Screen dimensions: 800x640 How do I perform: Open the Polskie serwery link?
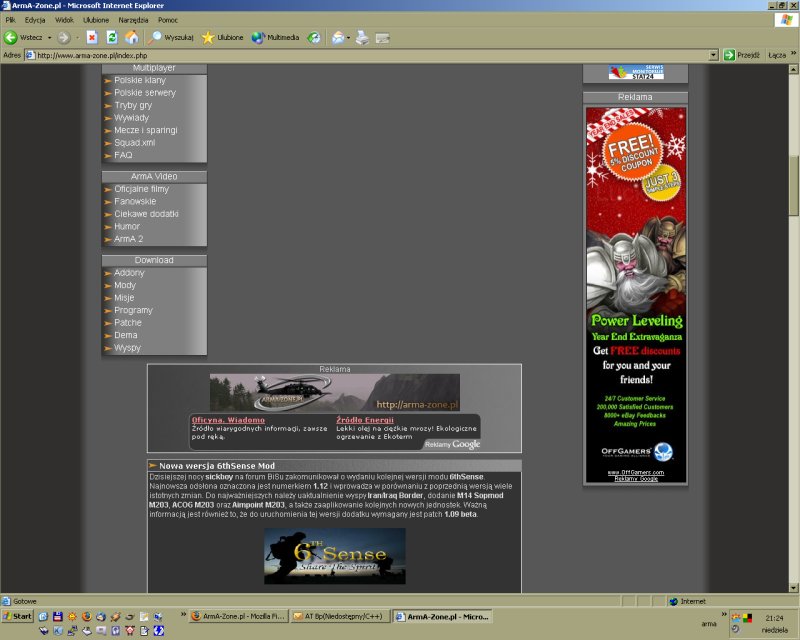point(144,93)
